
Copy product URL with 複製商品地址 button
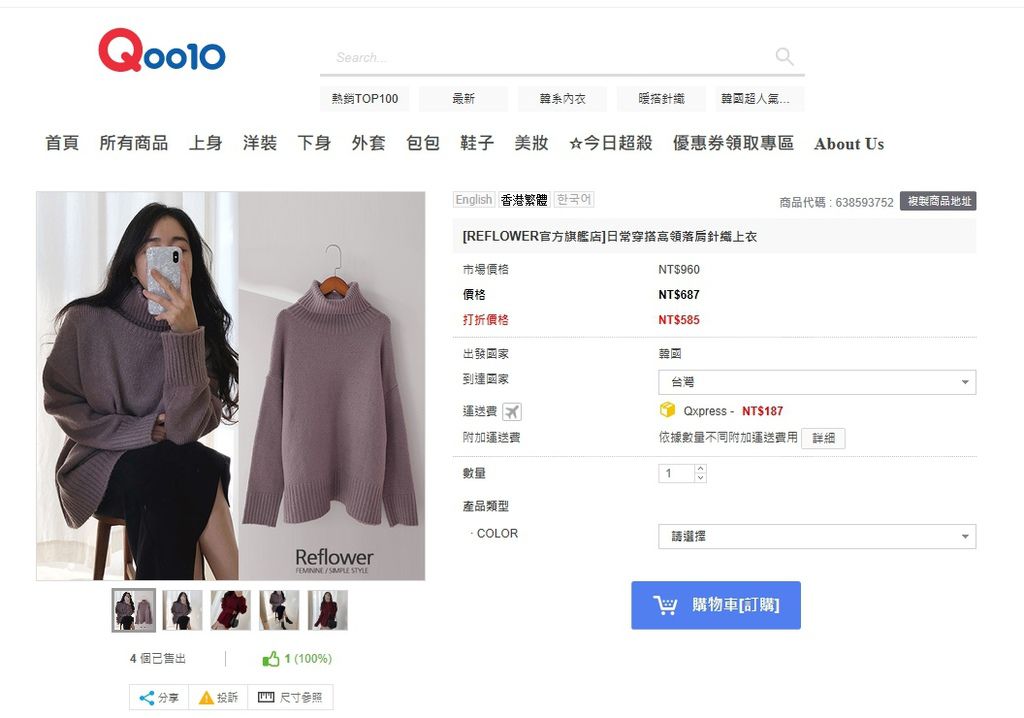click(x=938, y=201)
